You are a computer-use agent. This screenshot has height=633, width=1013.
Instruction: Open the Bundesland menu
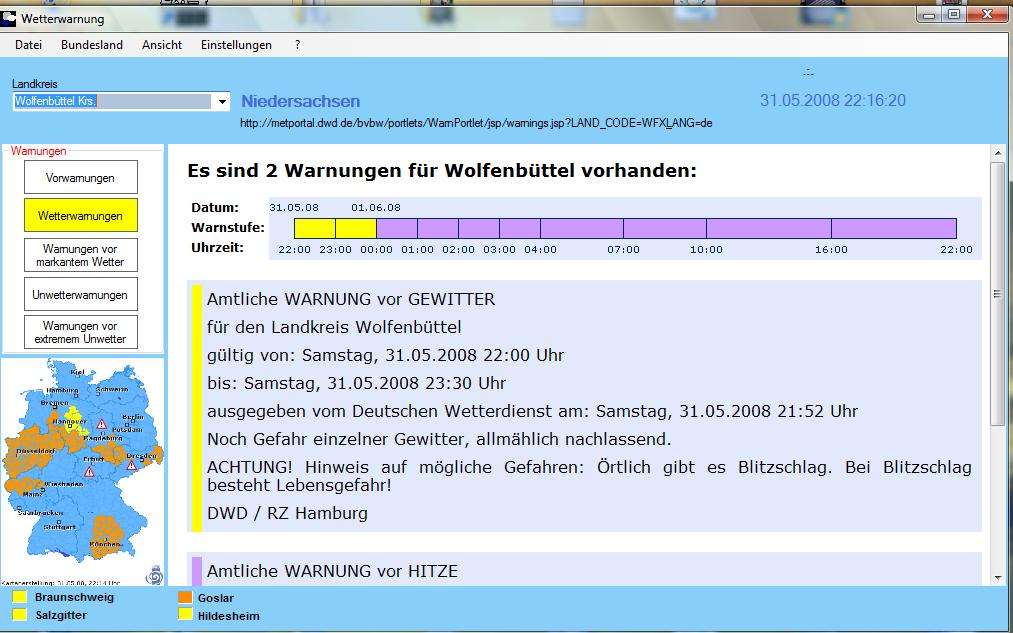92,45
